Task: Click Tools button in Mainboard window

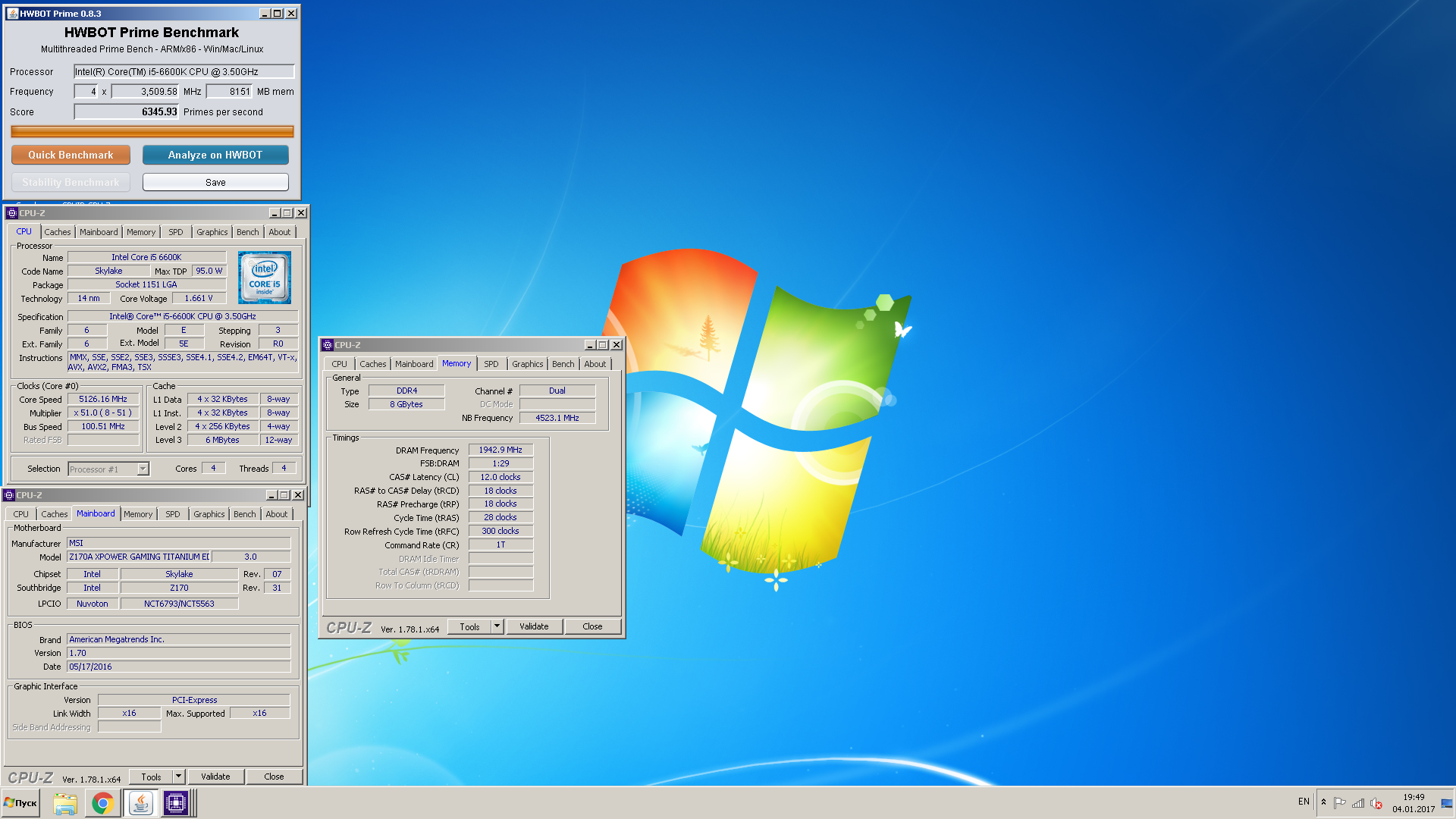Action: point(151,777)
